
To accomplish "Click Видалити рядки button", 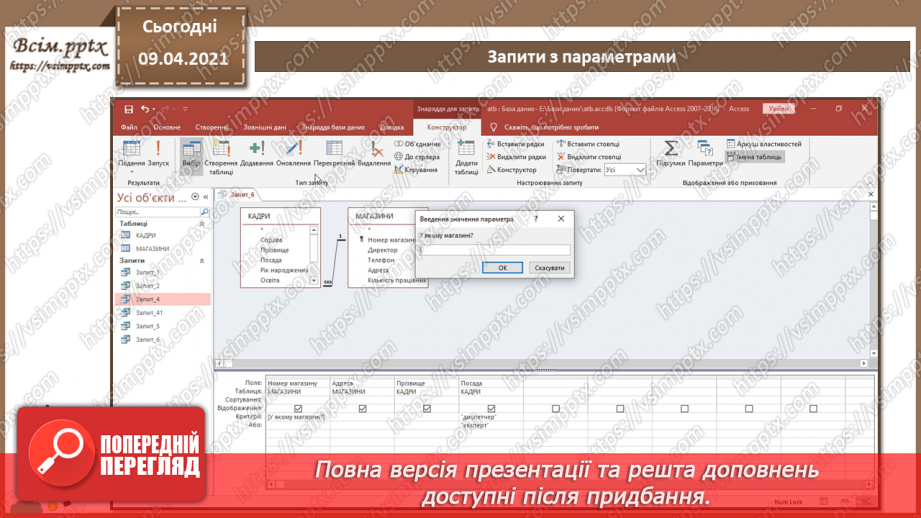I will tap(516, 157).
